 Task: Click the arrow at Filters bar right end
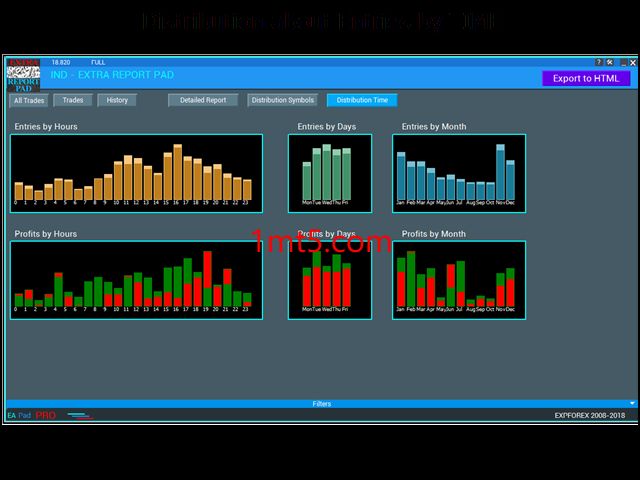coord(629,404)
